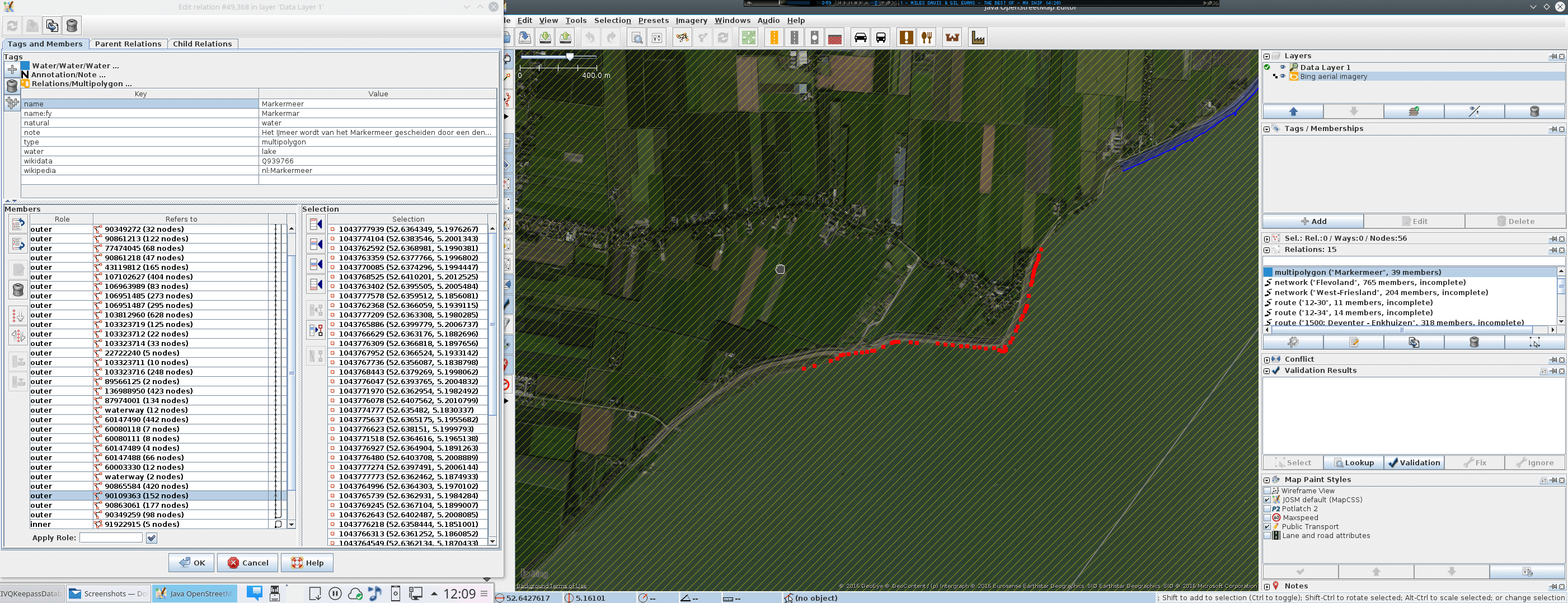
Task: Click the Validation button
Action: tap(1414, 462)
